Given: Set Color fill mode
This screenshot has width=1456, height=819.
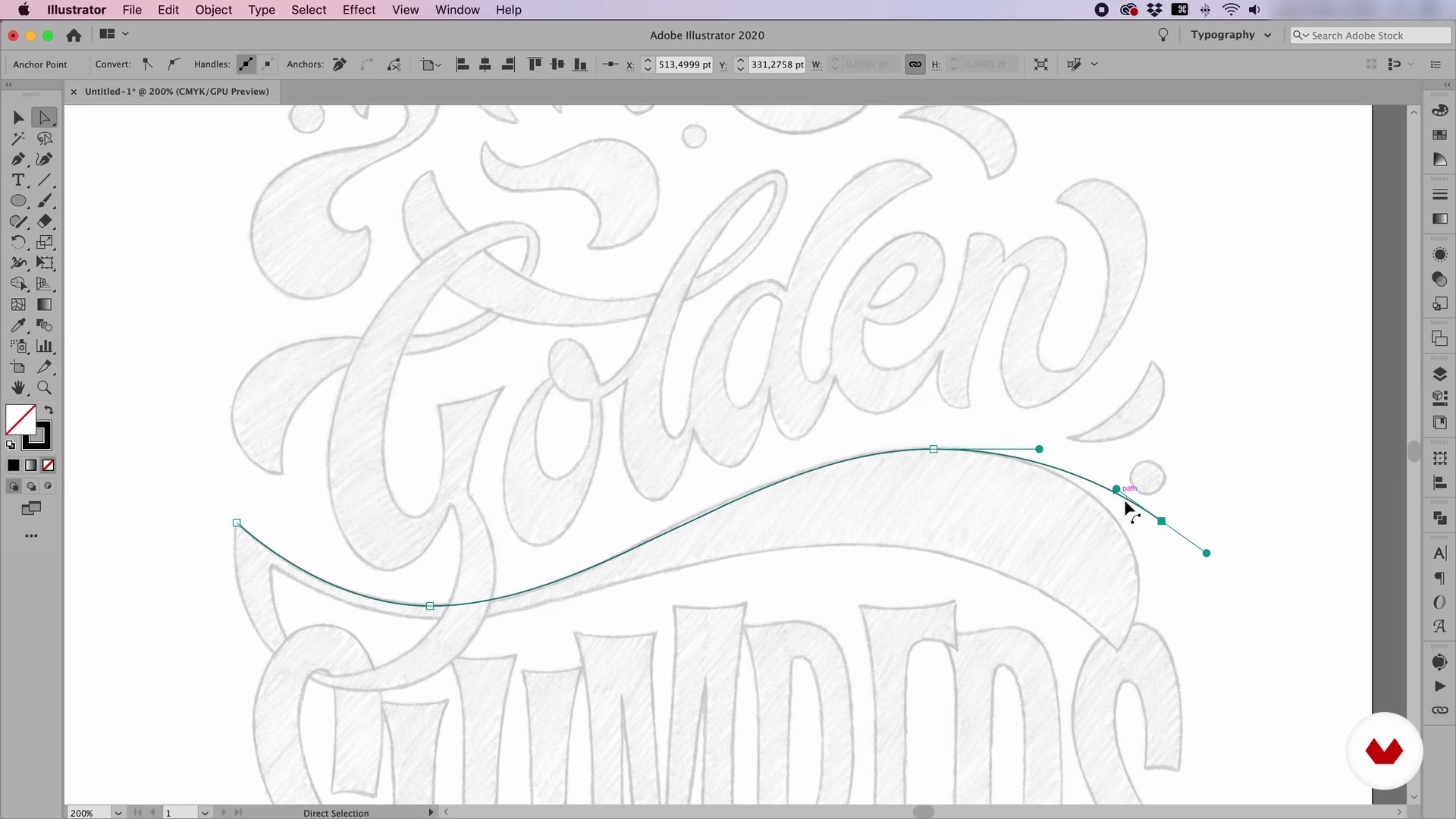Looking at the screenshot, I should [14, 466].
